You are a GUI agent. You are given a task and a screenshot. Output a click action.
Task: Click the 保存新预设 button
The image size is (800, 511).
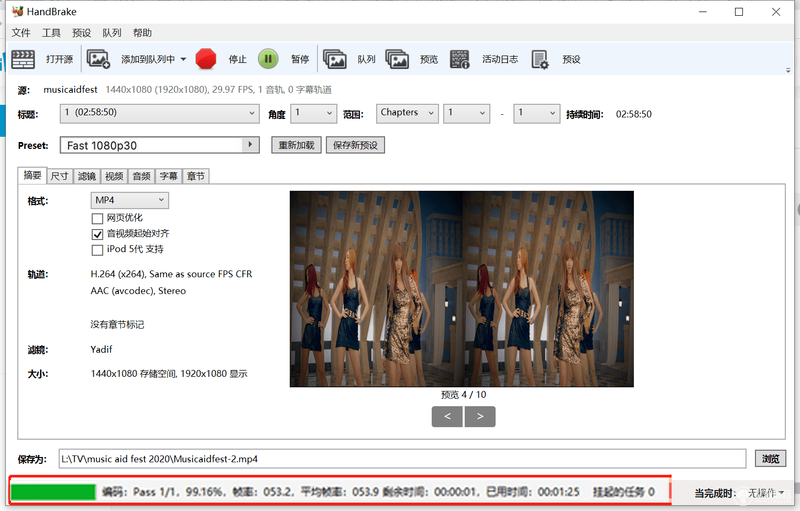pos(356,145)
